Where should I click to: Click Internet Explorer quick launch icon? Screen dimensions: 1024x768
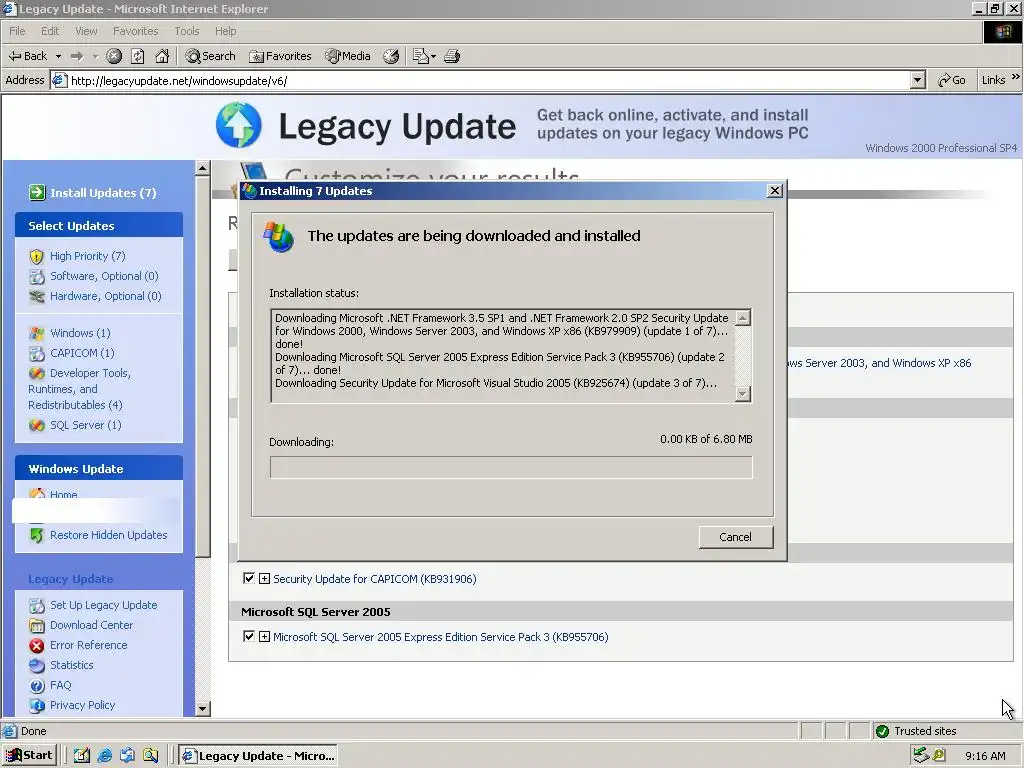(104, 756)
